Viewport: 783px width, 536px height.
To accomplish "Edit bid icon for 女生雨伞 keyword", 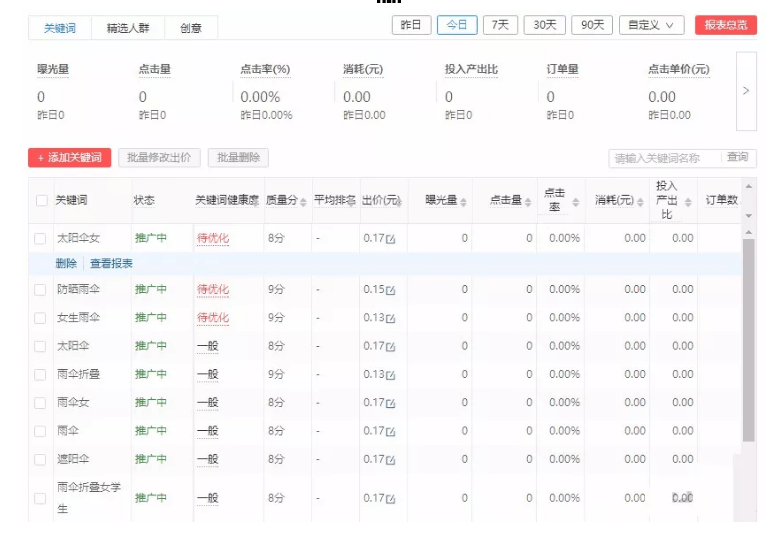I will (391, 318).
